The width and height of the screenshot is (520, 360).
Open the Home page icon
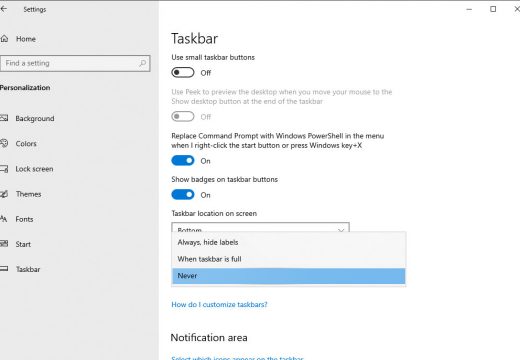point(4,39)
